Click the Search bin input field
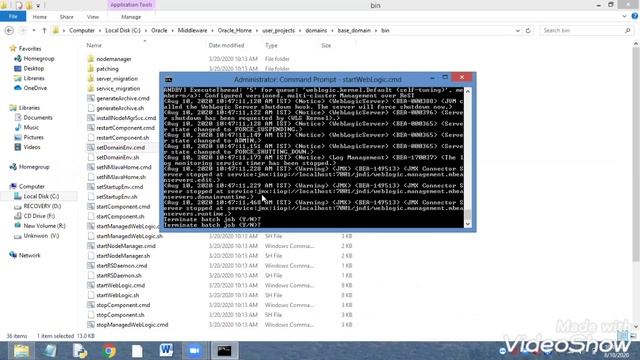 582,31
